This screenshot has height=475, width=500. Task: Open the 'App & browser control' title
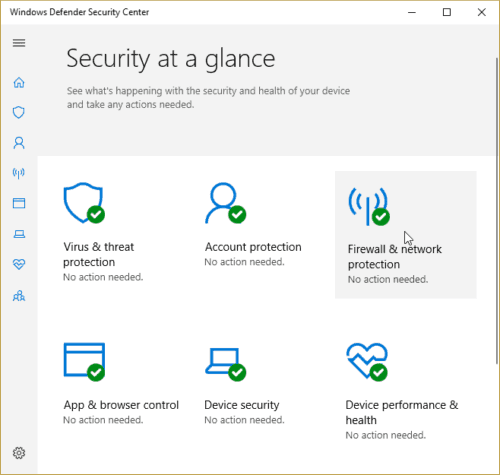pyautogui.click(x=121, y=405)
